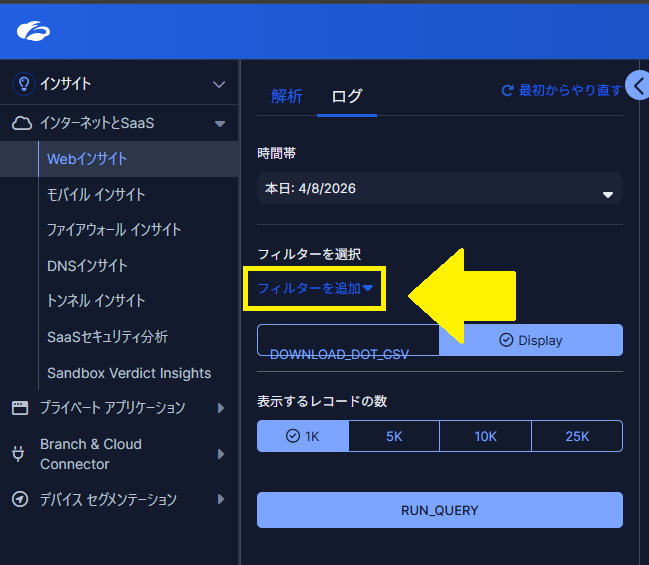The image size is (649, 565).
Task: Click the Branch & Cloud Connector item
Action: point(91,454)
